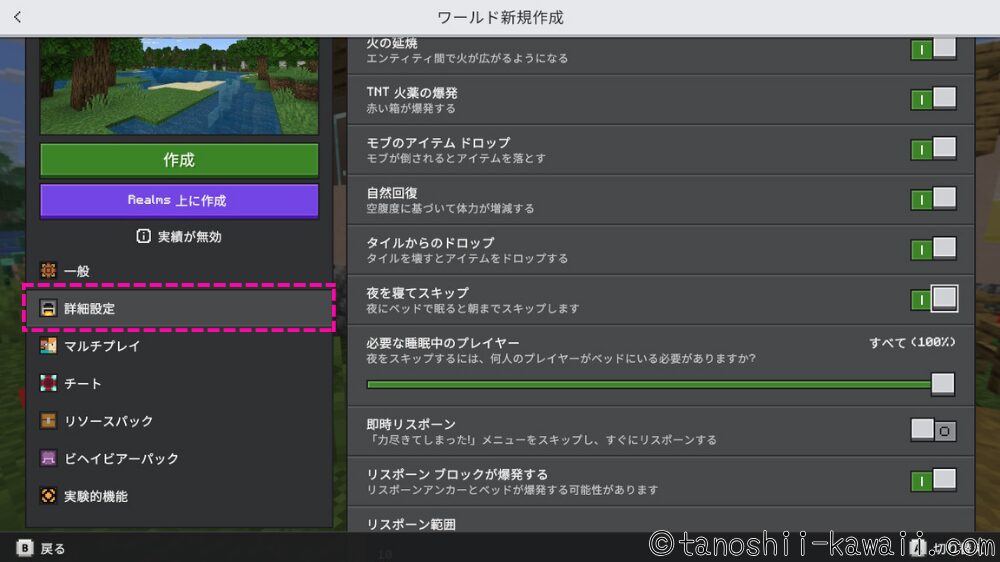Click the Realms 上に作成 button

pyautogui.click(x=179, y=201)
